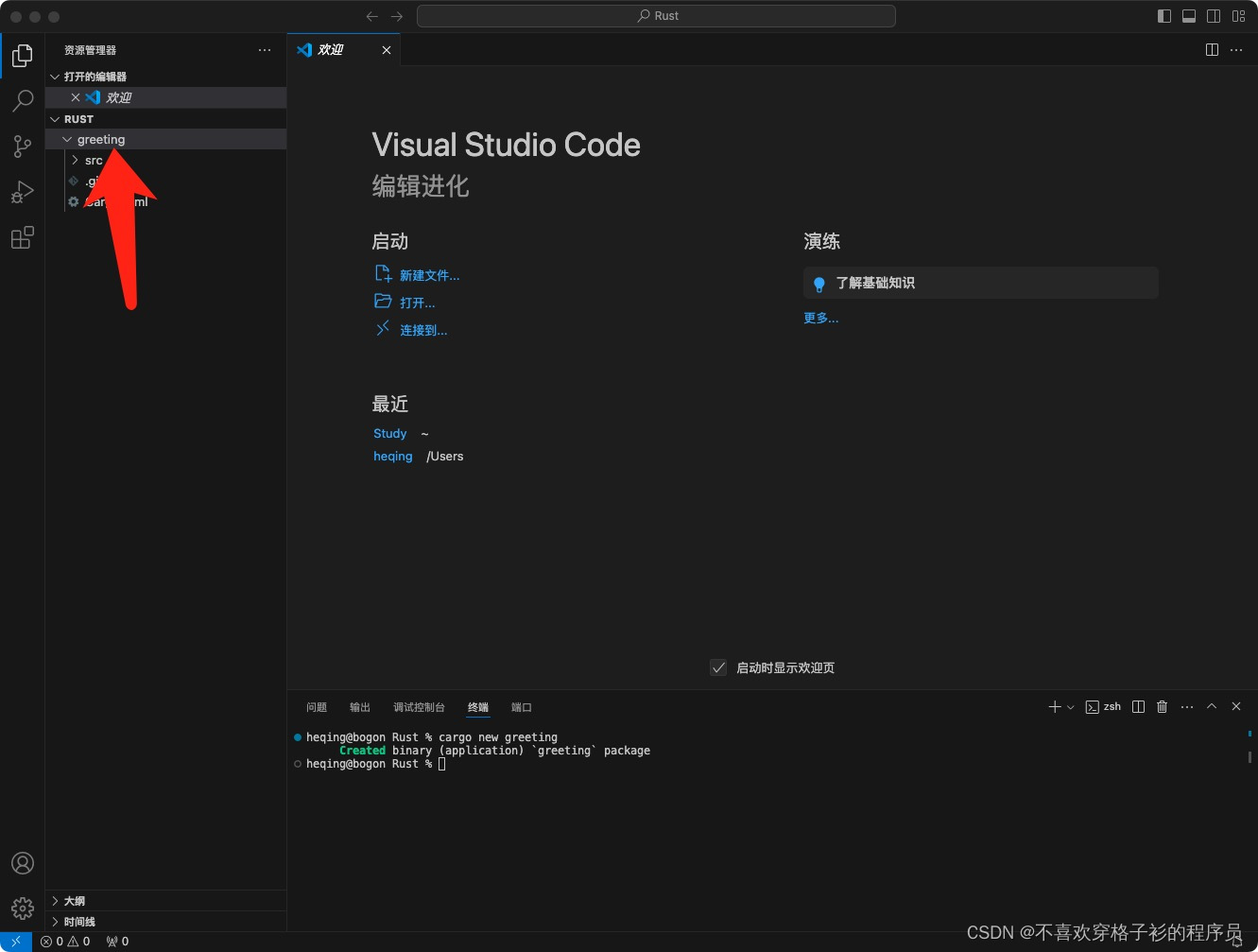Open the recent Study folder link
This screenshot has width=1258, height=952.
[x=389, y=433]
